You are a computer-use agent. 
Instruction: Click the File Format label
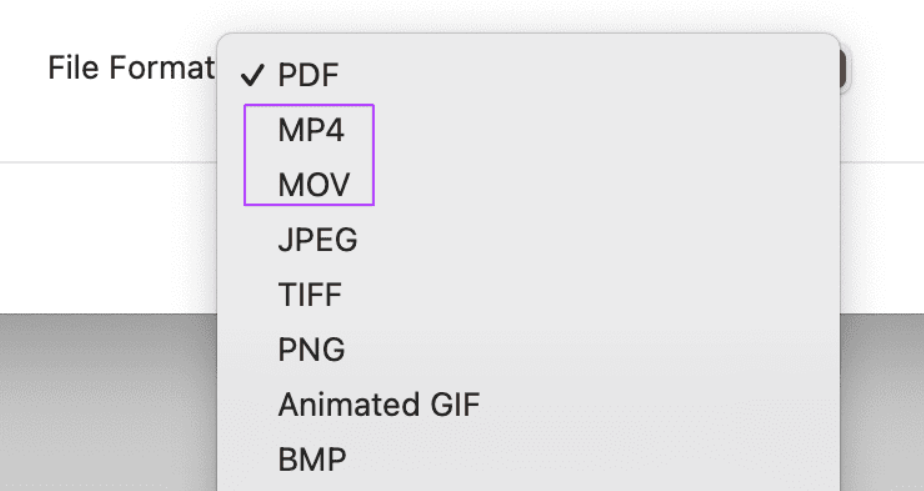pyautogui.click(x=130, y=69)
